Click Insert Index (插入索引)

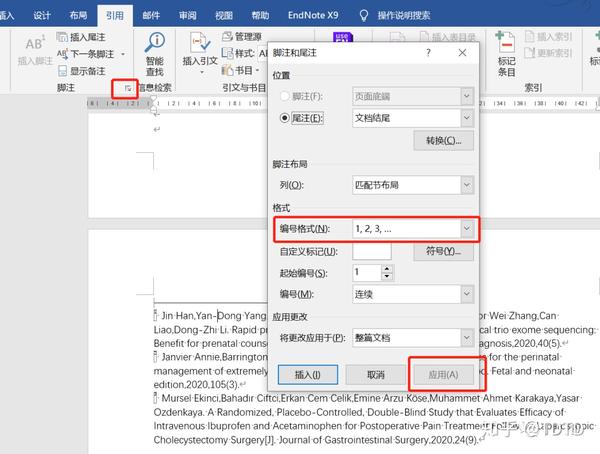tap(548, 37)
